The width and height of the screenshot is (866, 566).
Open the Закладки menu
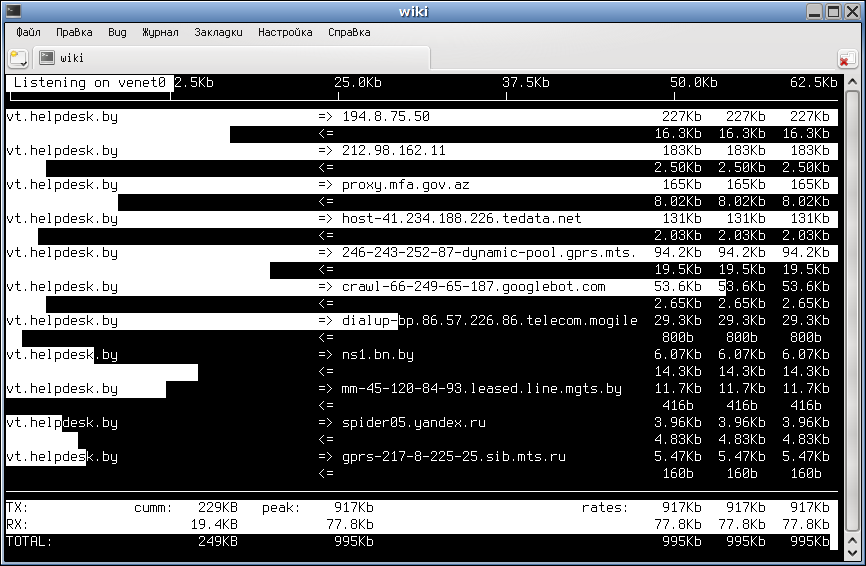pyautogui.click(x=218, y=32)
